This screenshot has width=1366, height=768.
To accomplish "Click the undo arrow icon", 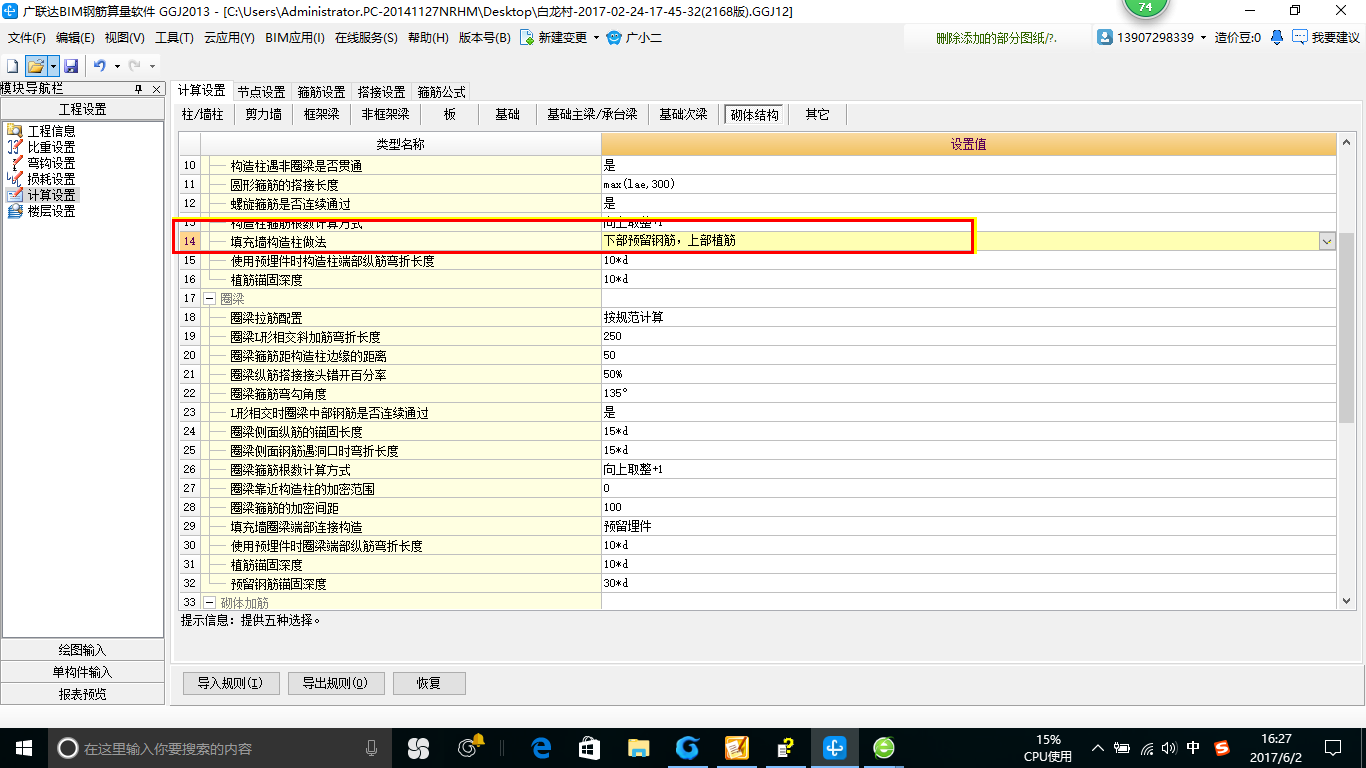I will point(99,66).
